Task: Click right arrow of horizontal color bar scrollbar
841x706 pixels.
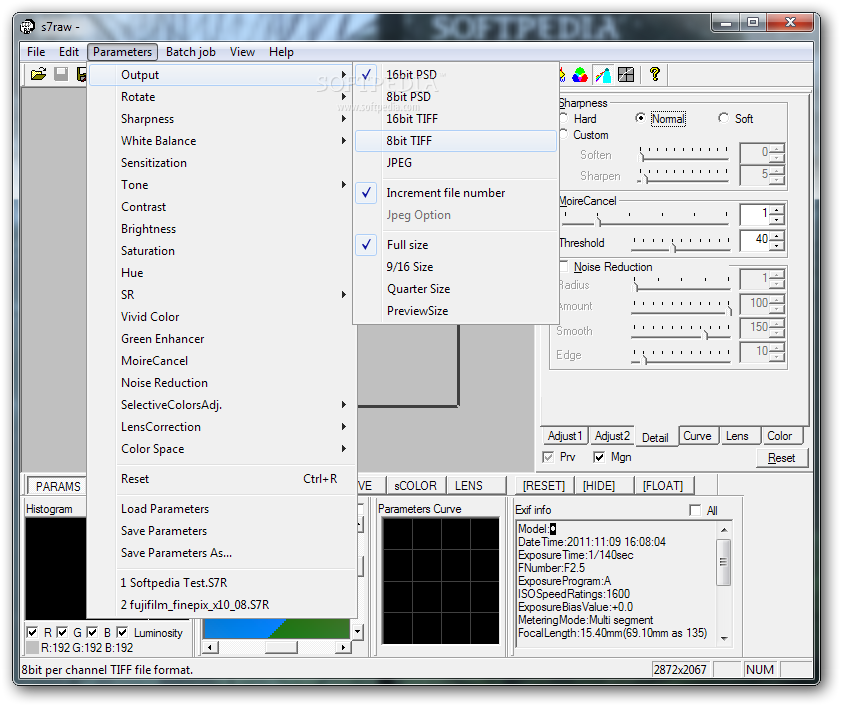Action: pos(343,648)
